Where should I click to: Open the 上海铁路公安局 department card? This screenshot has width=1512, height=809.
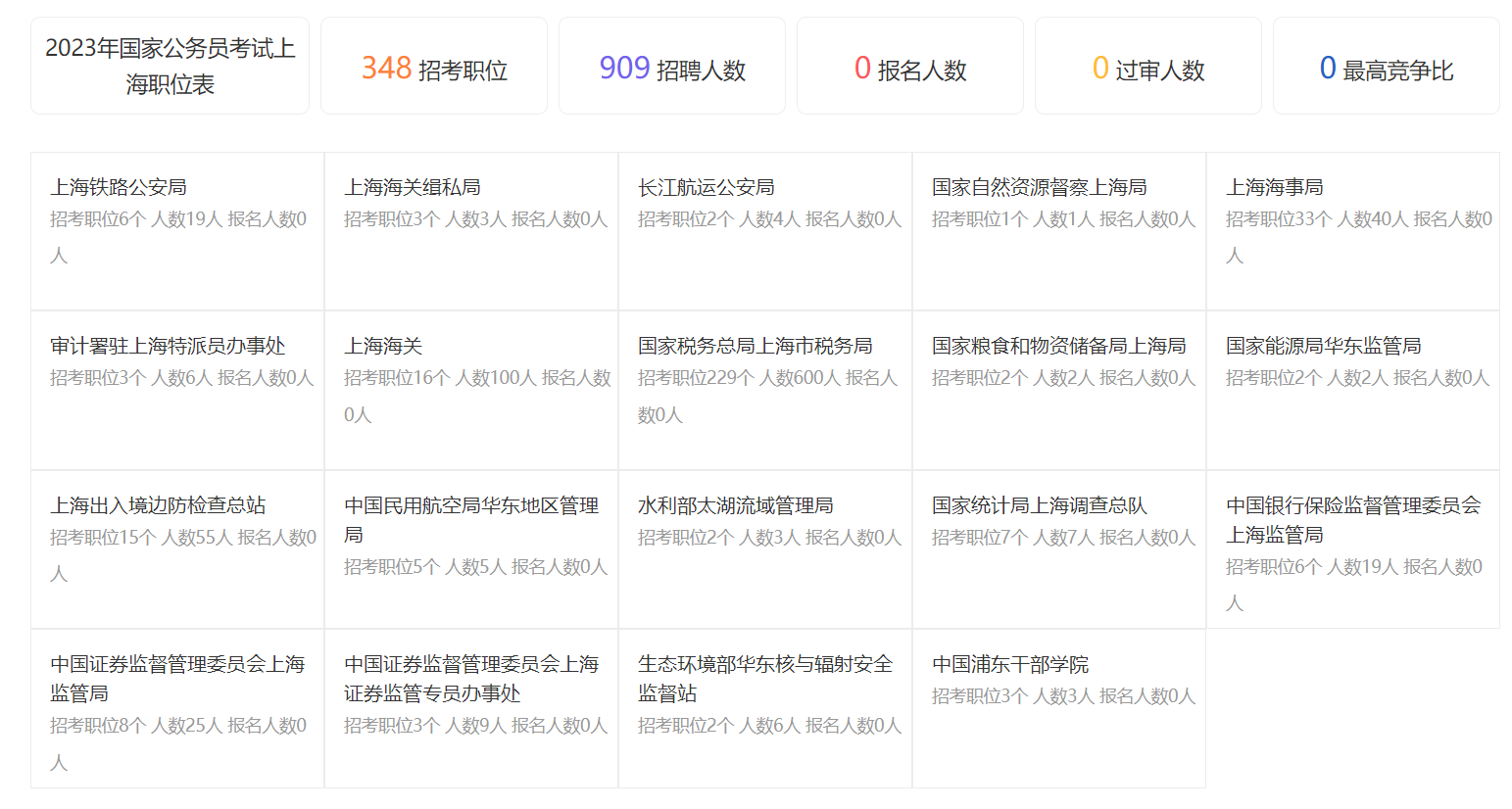point(177,231)
